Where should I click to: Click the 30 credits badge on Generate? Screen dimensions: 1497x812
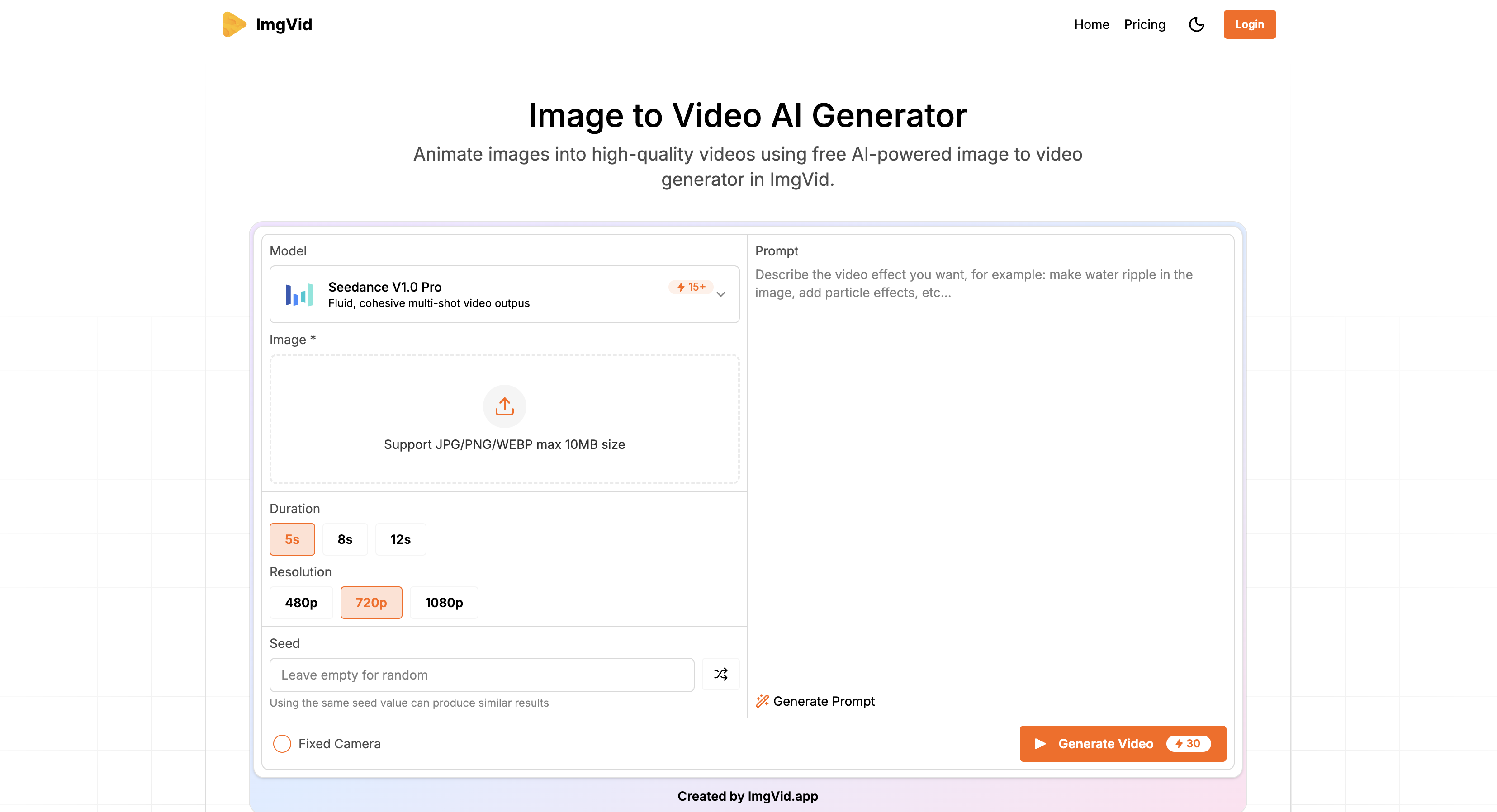[x=1188, y=743]
